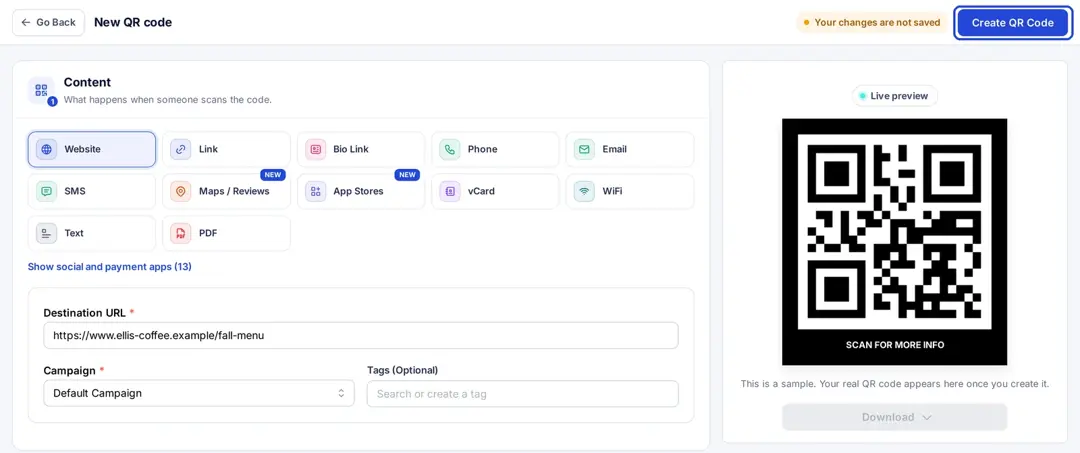This screenshot has height=453, width=1080.
Task: Pick the Bio Link icon
Action: tap(315, 149)
